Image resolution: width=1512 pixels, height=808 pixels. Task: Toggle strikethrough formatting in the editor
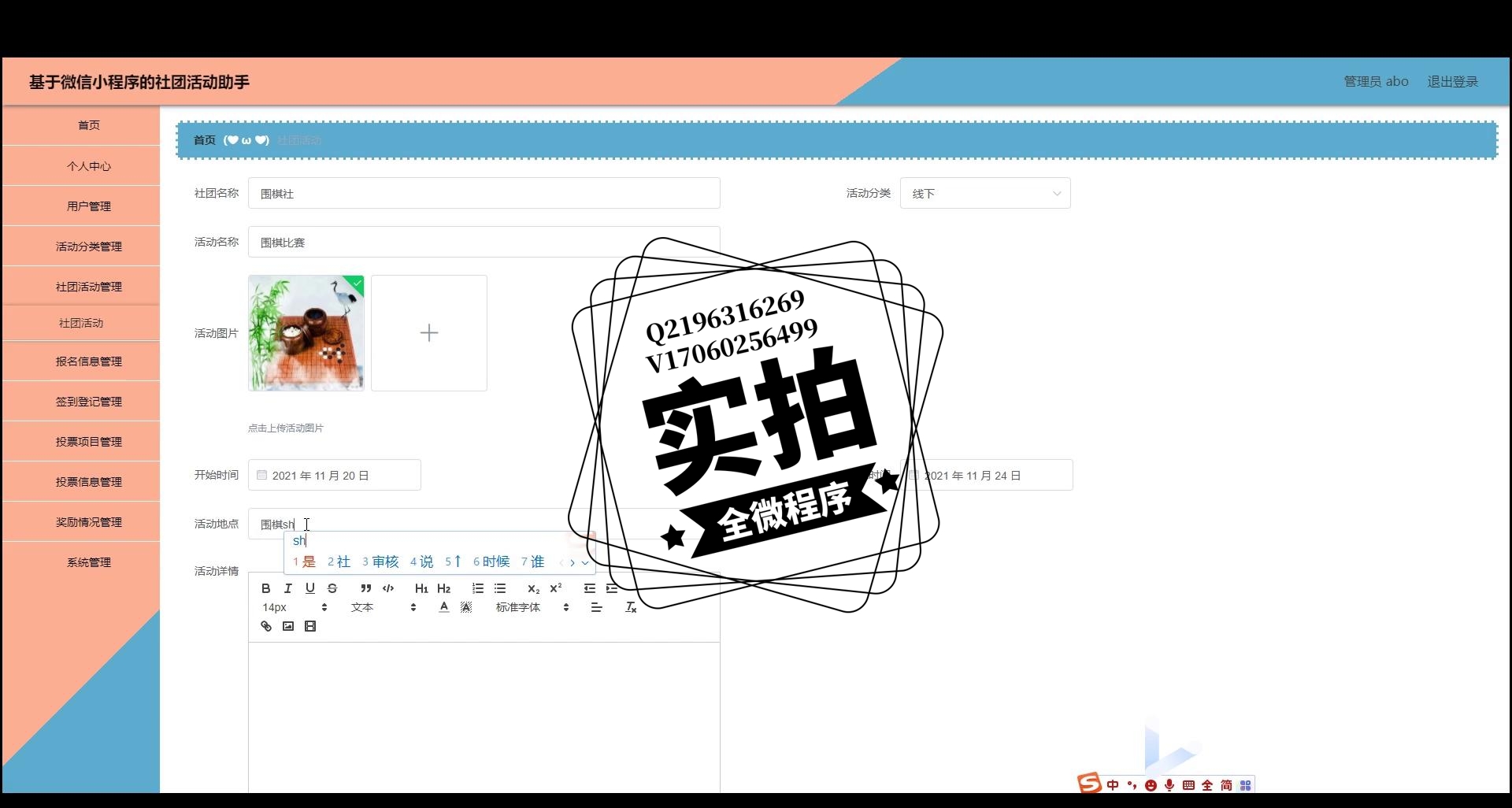(332, 588)
